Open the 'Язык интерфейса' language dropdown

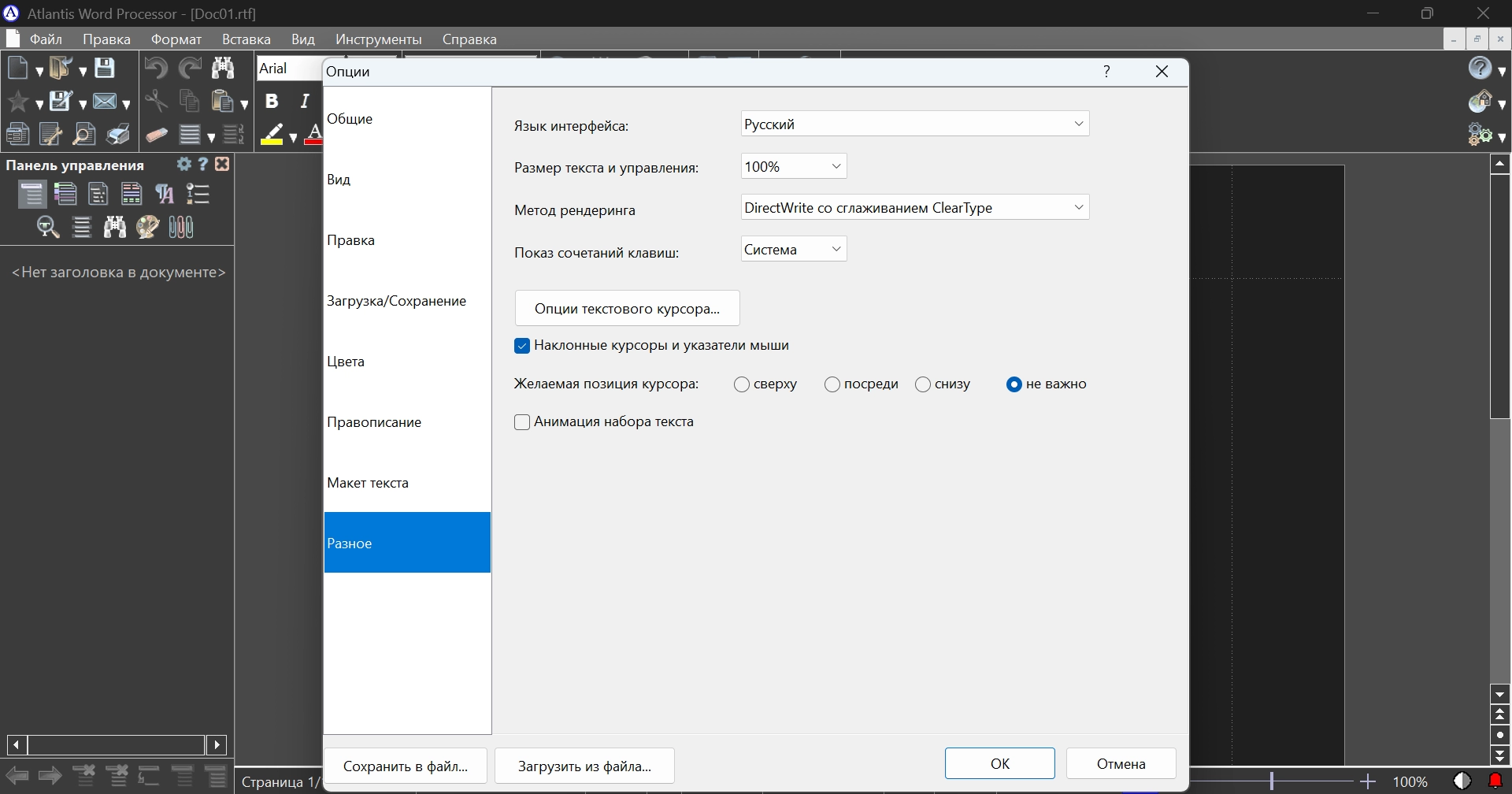[x=914, y=124]
